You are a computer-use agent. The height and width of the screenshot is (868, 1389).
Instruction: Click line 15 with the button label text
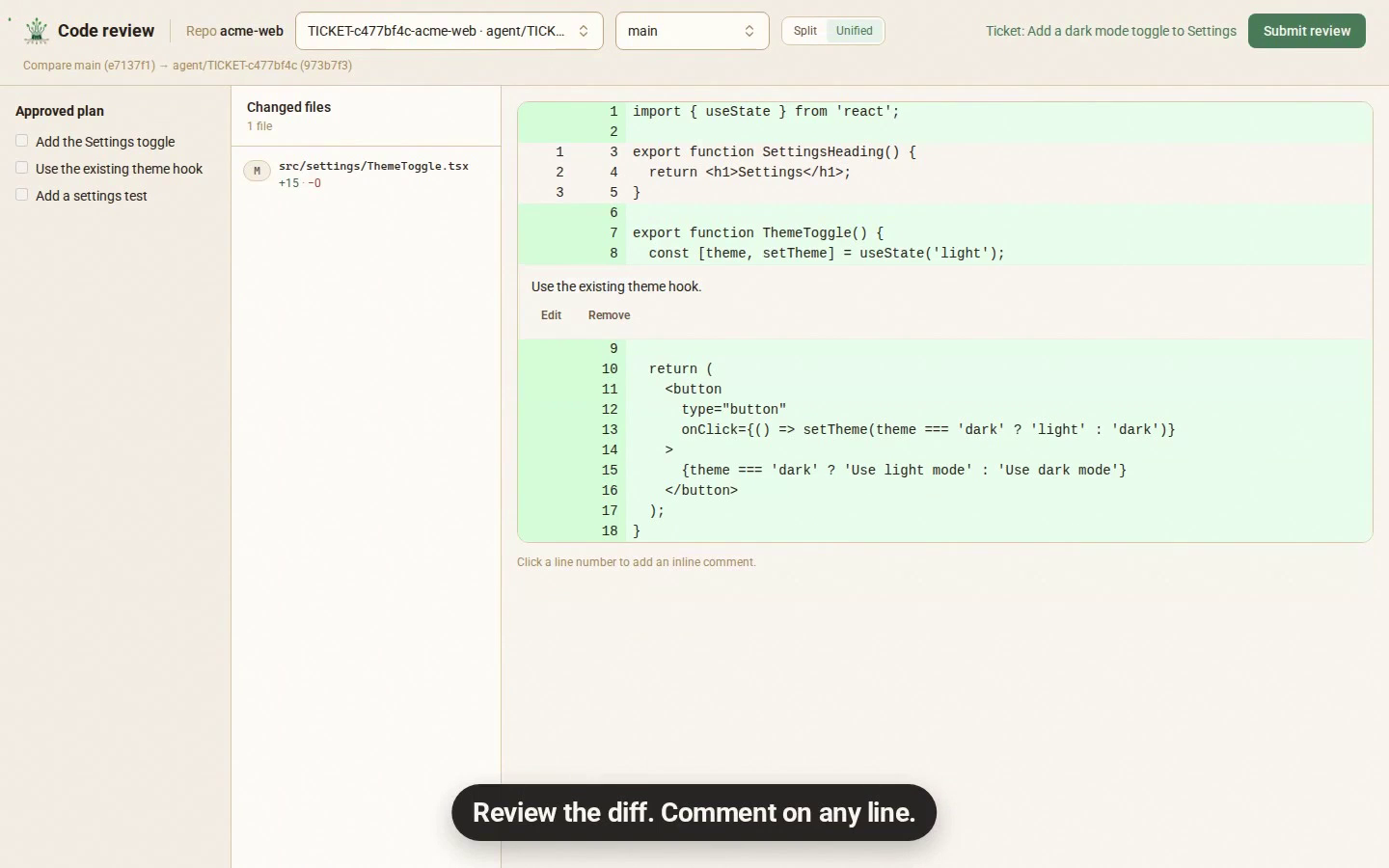[x=610, y=471]
